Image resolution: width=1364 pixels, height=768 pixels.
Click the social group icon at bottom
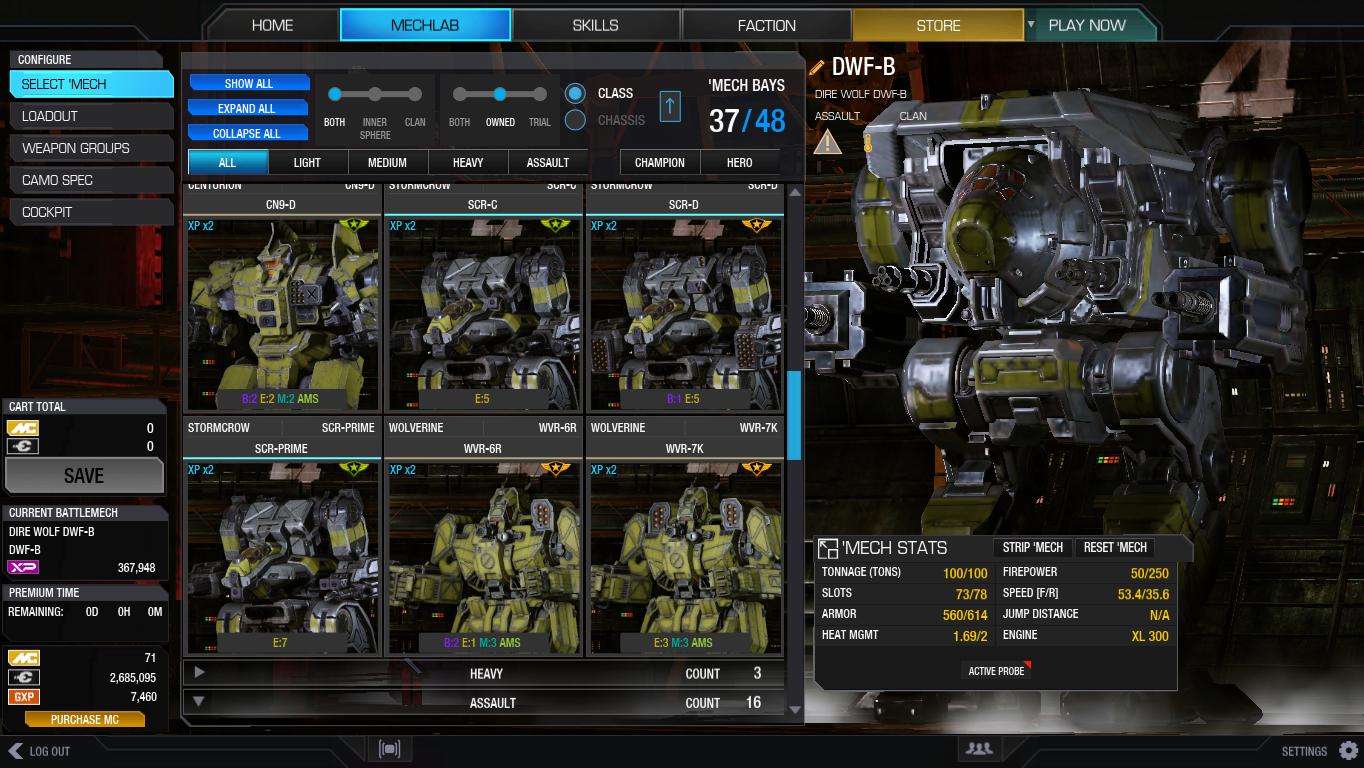point(979,748)
